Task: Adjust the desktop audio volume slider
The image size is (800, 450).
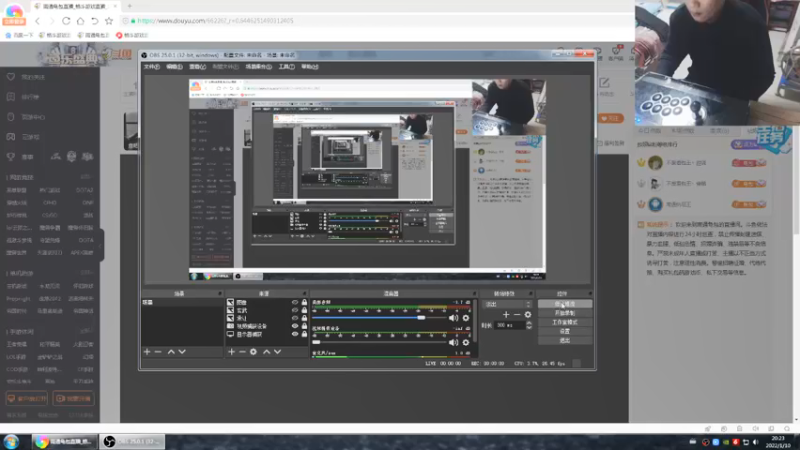Action: tap(377, 318)
